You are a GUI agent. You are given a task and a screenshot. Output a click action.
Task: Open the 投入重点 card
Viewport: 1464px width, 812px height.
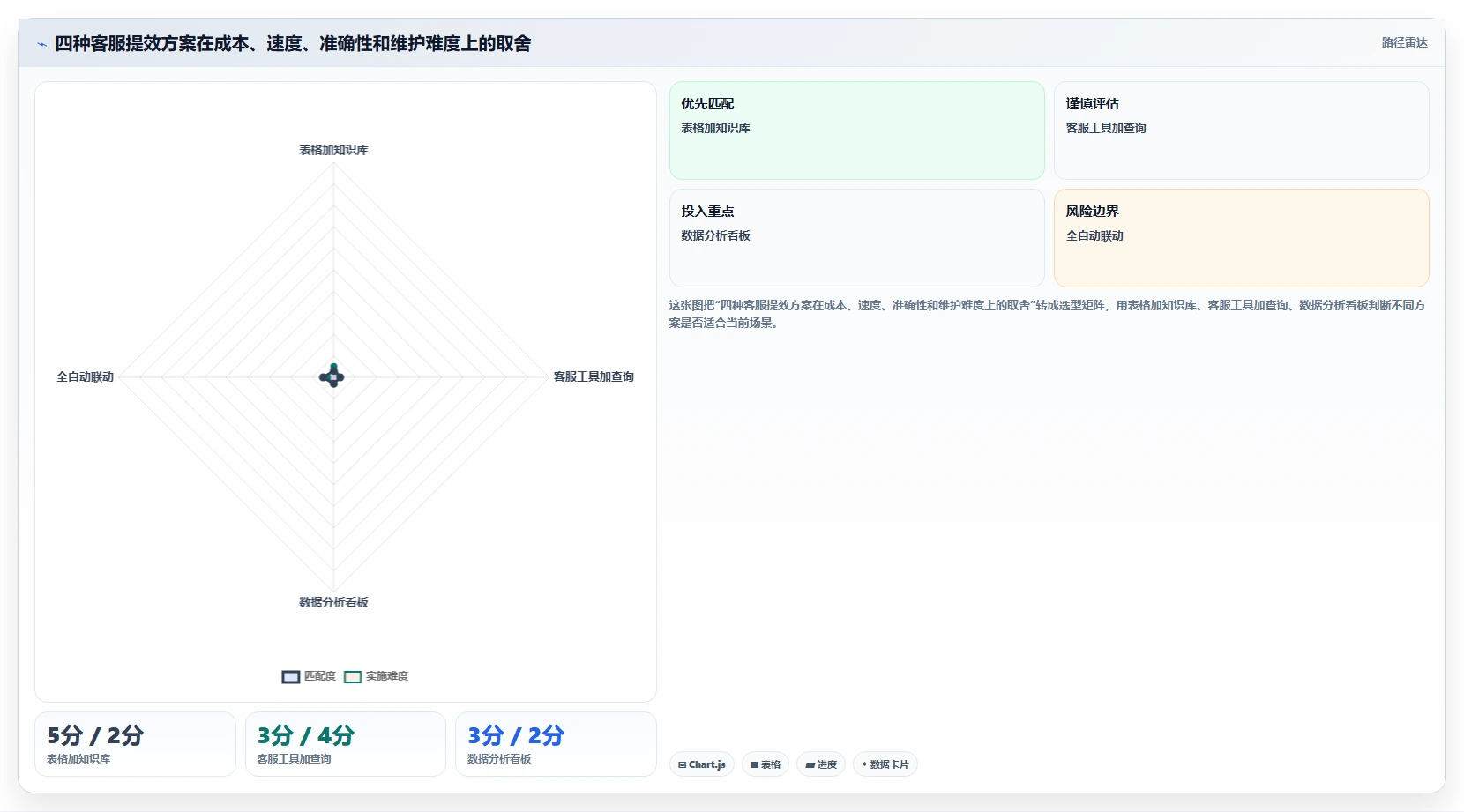[x=857, y=238]
